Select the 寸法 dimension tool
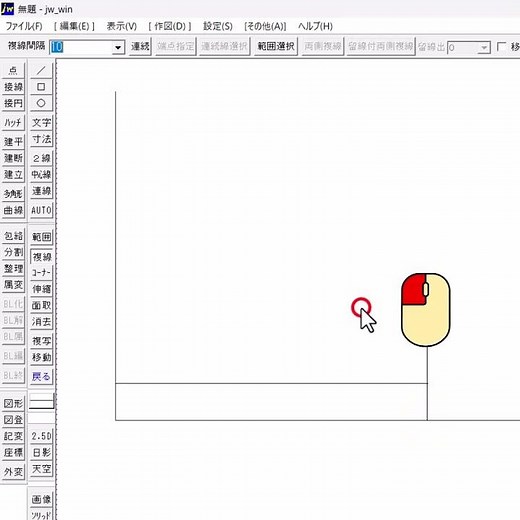This screenshot has width=520, height=520. click(x=41, y=139)
